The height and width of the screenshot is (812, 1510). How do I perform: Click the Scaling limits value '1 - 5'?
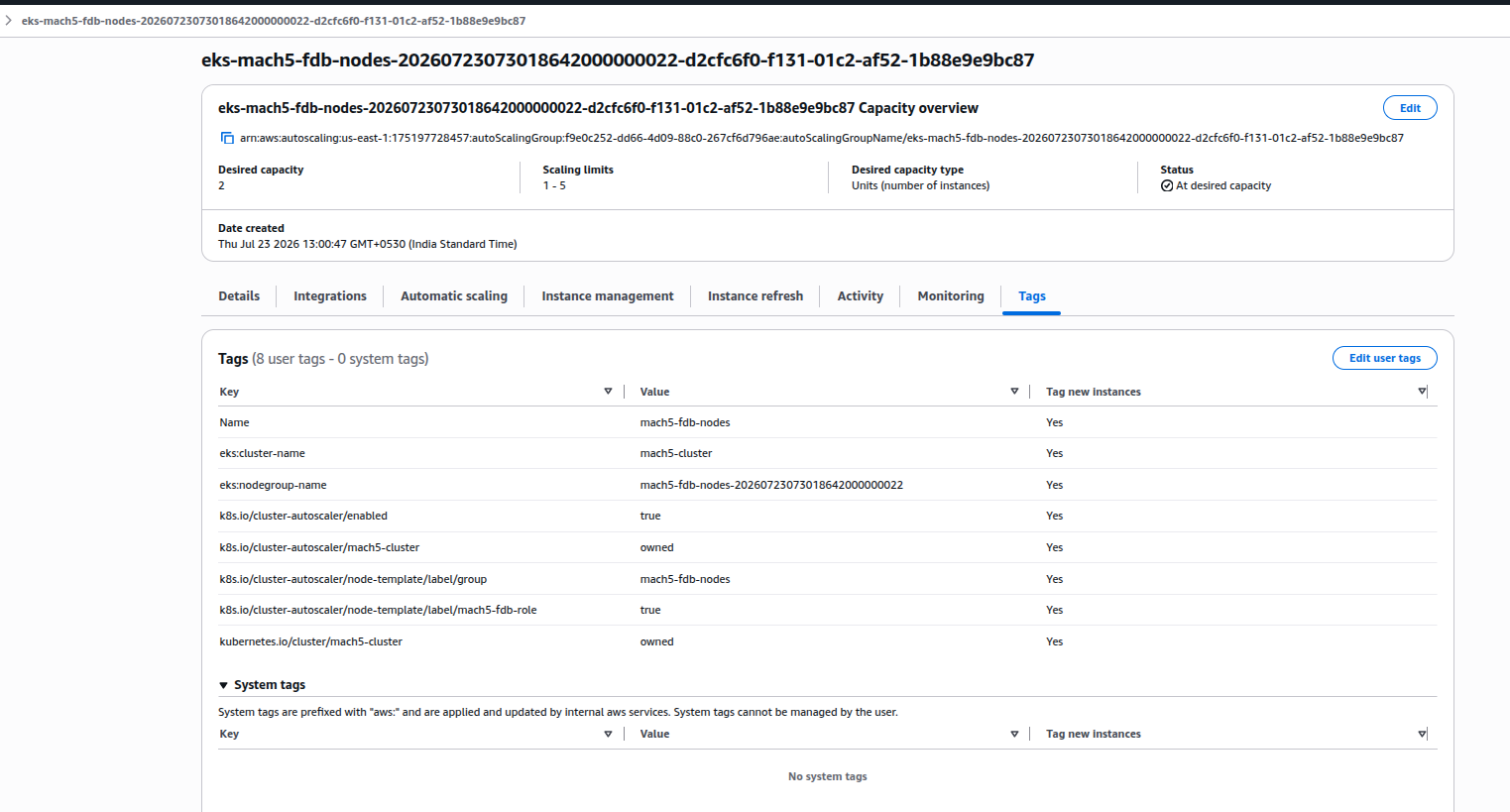pyautogui.click(x=554, y=185)
